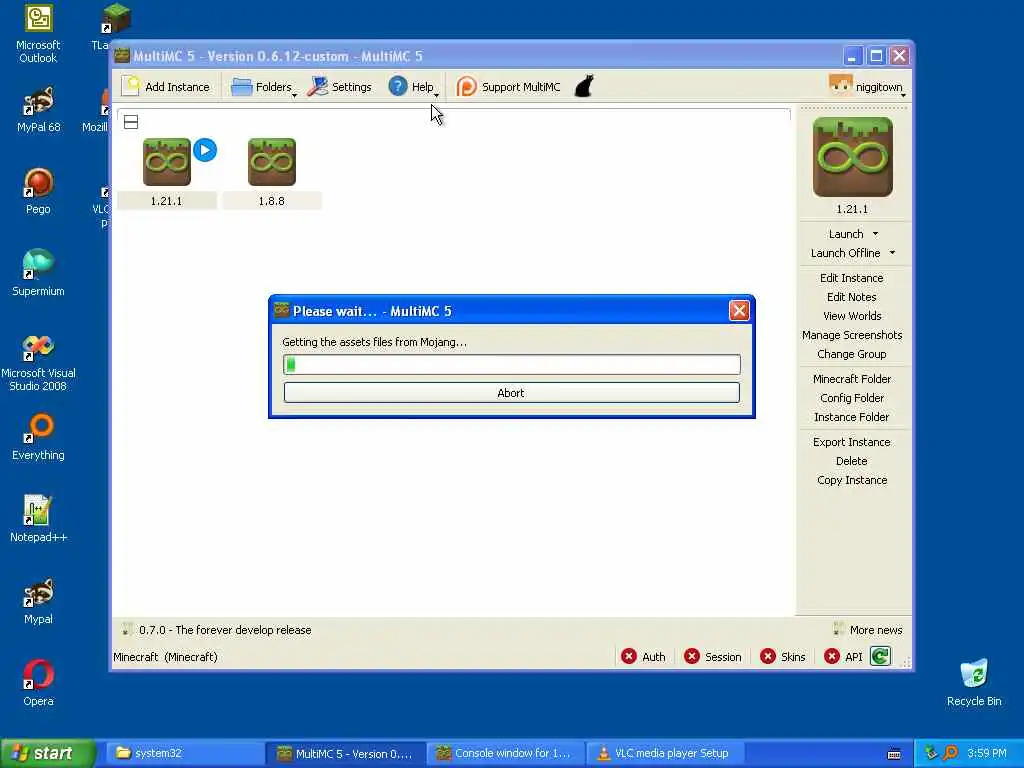
Task: Expand the Launch dropdown arrow
Action: (875, 234)
